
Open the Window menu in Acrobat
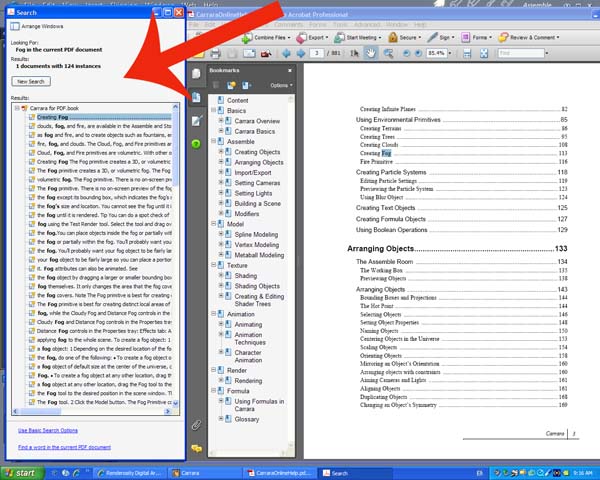(396, 25)
